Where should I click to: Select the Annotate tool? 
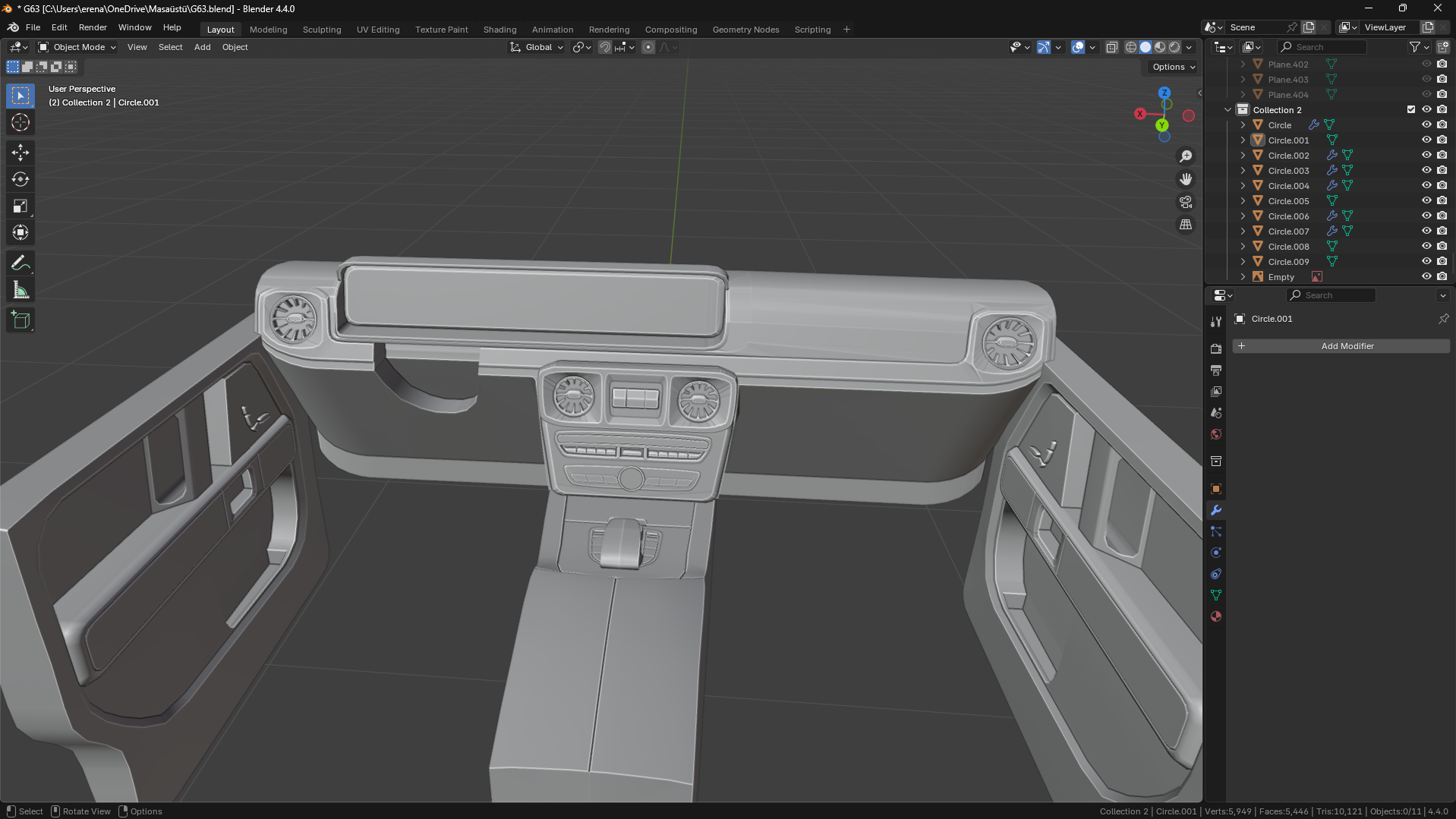[20, 263]
